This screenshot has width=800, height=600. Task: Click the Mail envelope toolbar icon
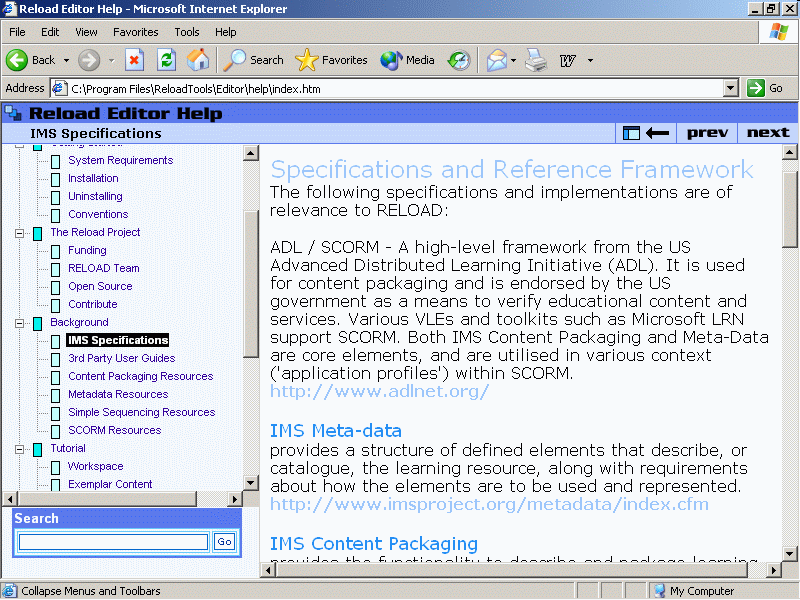[496, 60]
